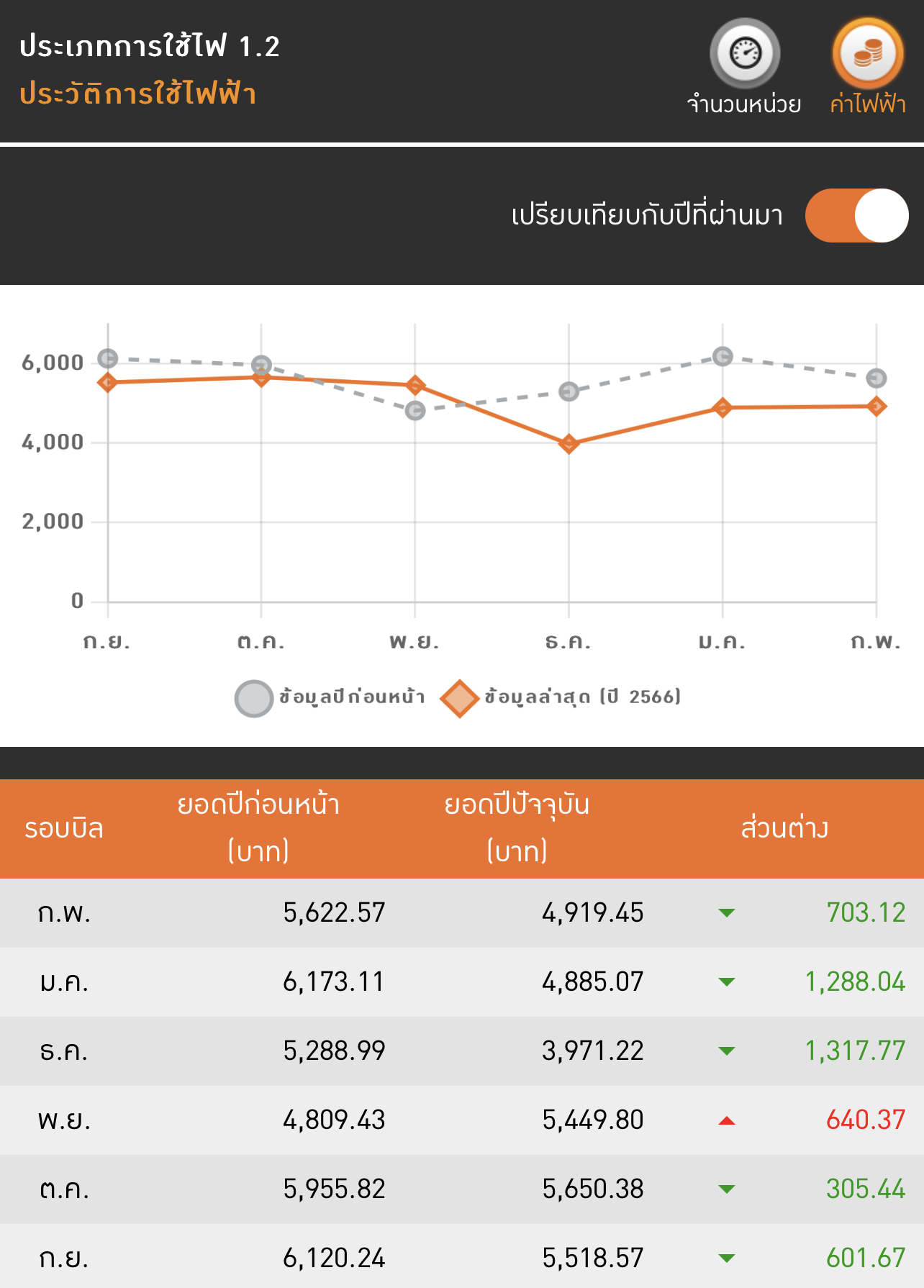Select the ม.ค. billing row label
This screenshot has width=924, height=1288.
[x=64, y=982]
